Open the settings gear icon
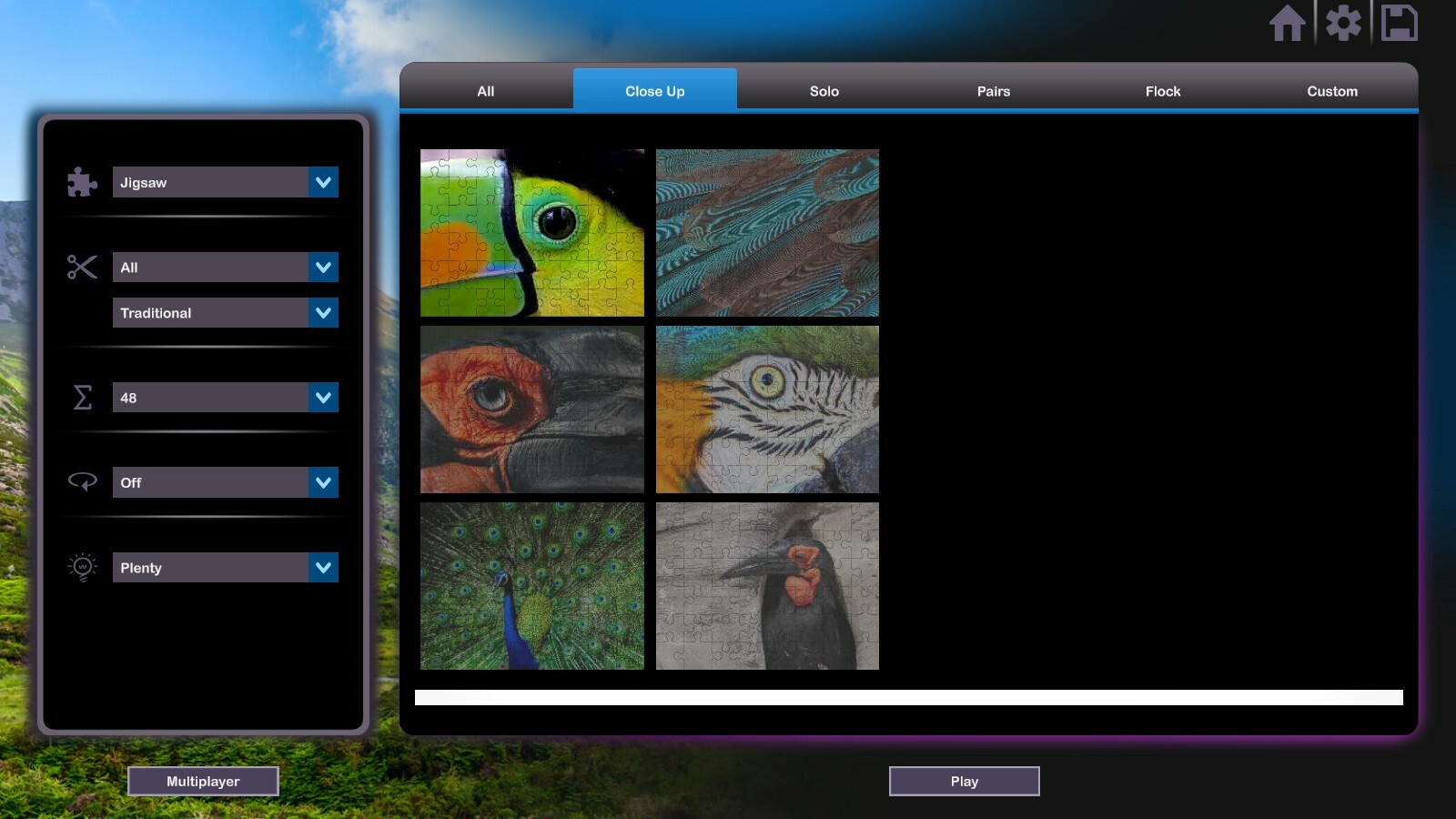The image size is (1456, 819). point(1345,25)
